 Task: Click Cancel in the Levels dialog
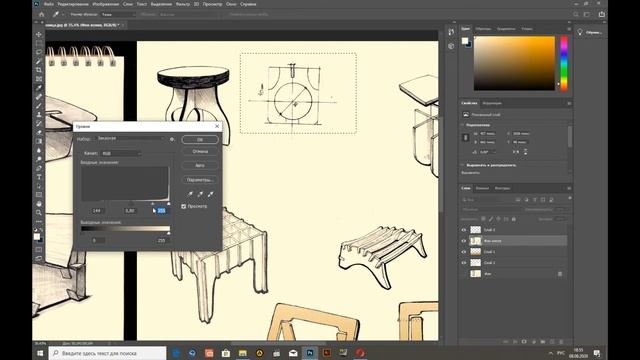pos(200,151)
